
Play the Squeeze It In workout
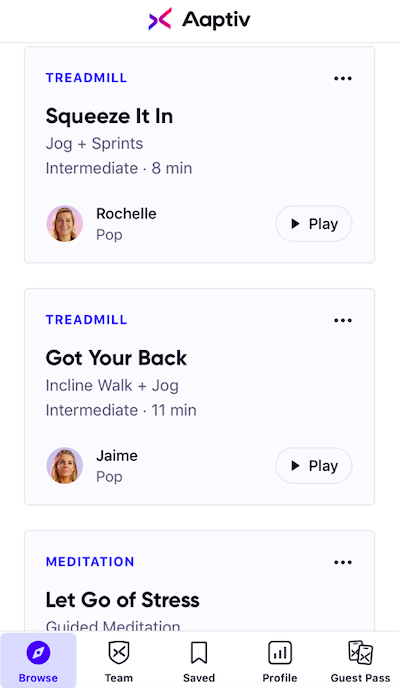click(314, 224)
